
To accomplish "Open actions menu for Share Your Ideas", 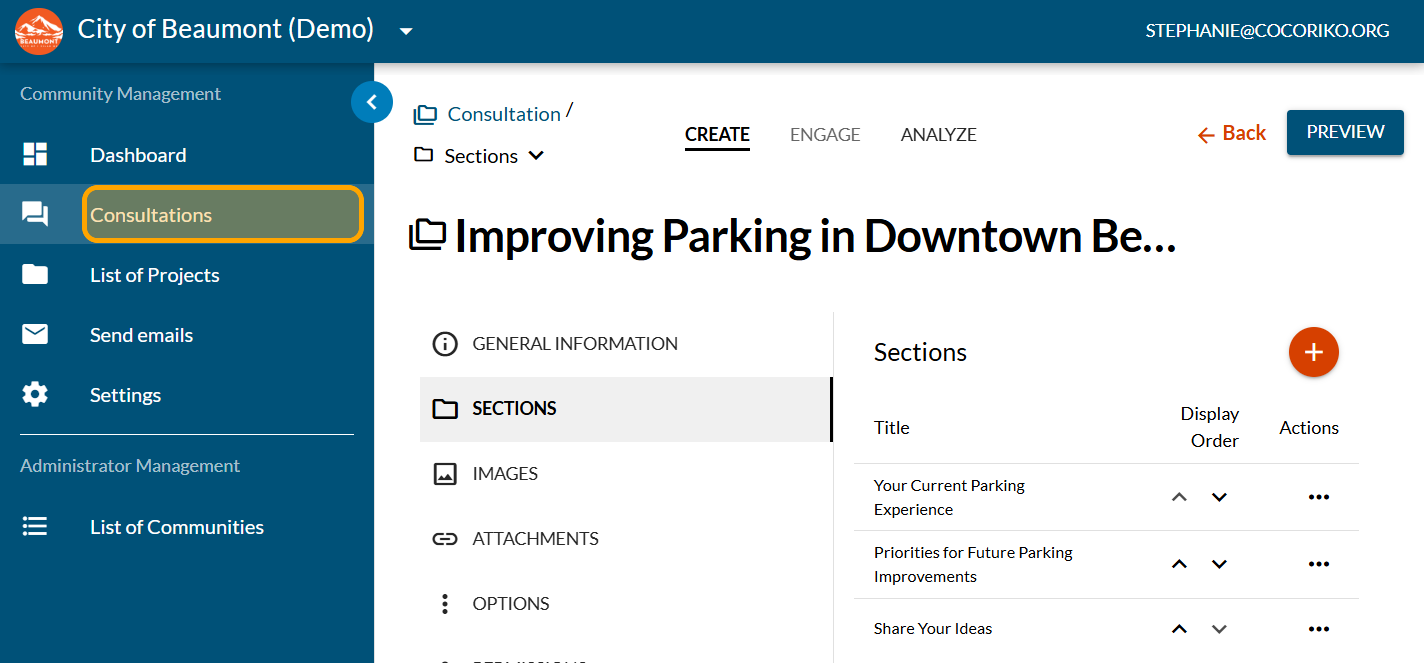I will tap(1318, 629).
